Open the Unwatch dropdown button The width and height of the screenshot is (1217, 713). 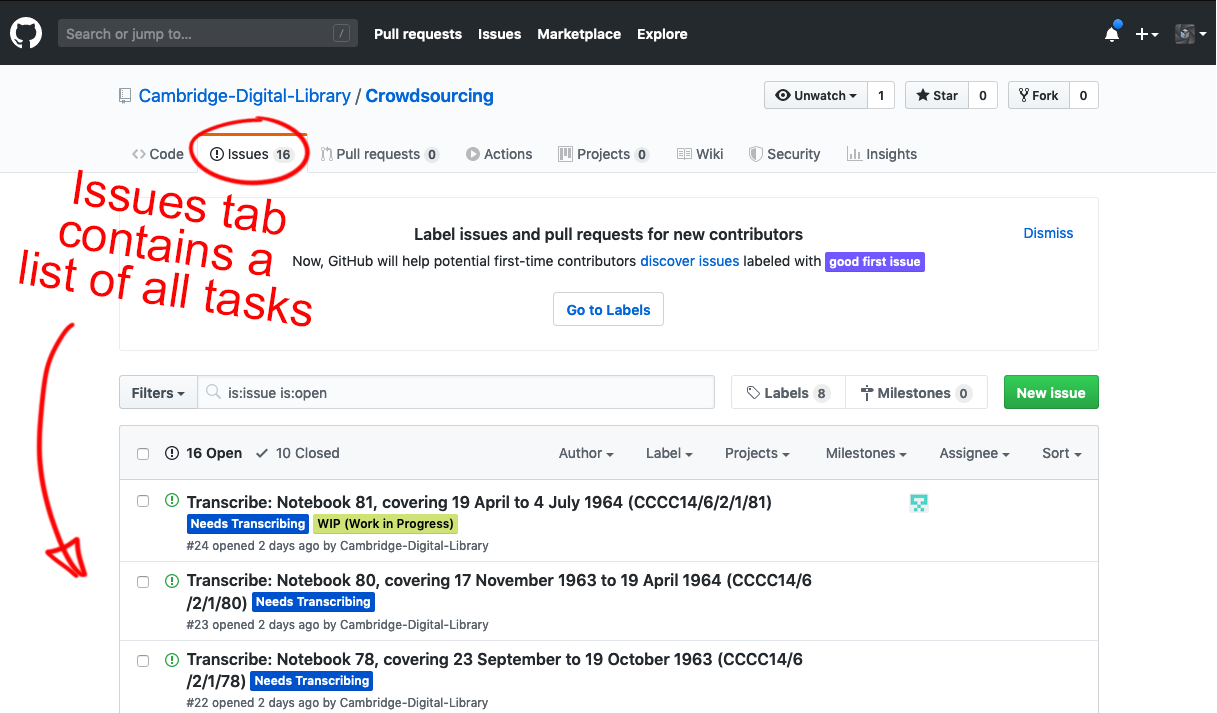(x=816, y=96)
